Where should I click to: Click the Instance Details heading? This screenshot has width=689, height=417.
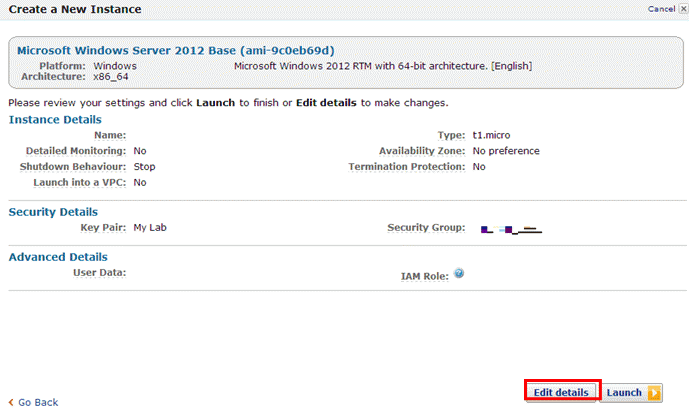click(55, 120)
